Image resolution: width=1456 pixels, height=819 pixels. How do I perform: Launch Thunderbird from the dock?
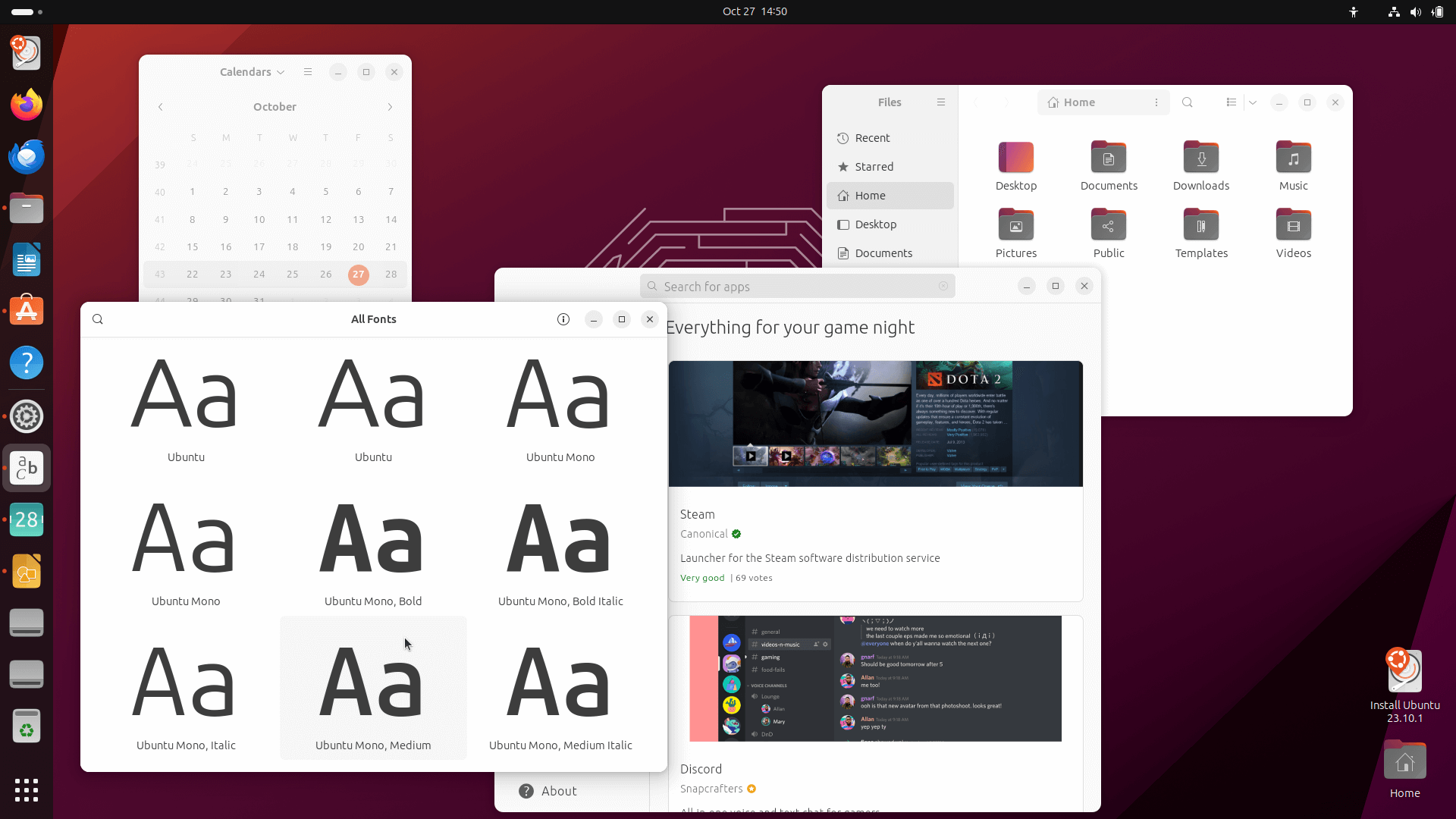[x=26, y=156]
